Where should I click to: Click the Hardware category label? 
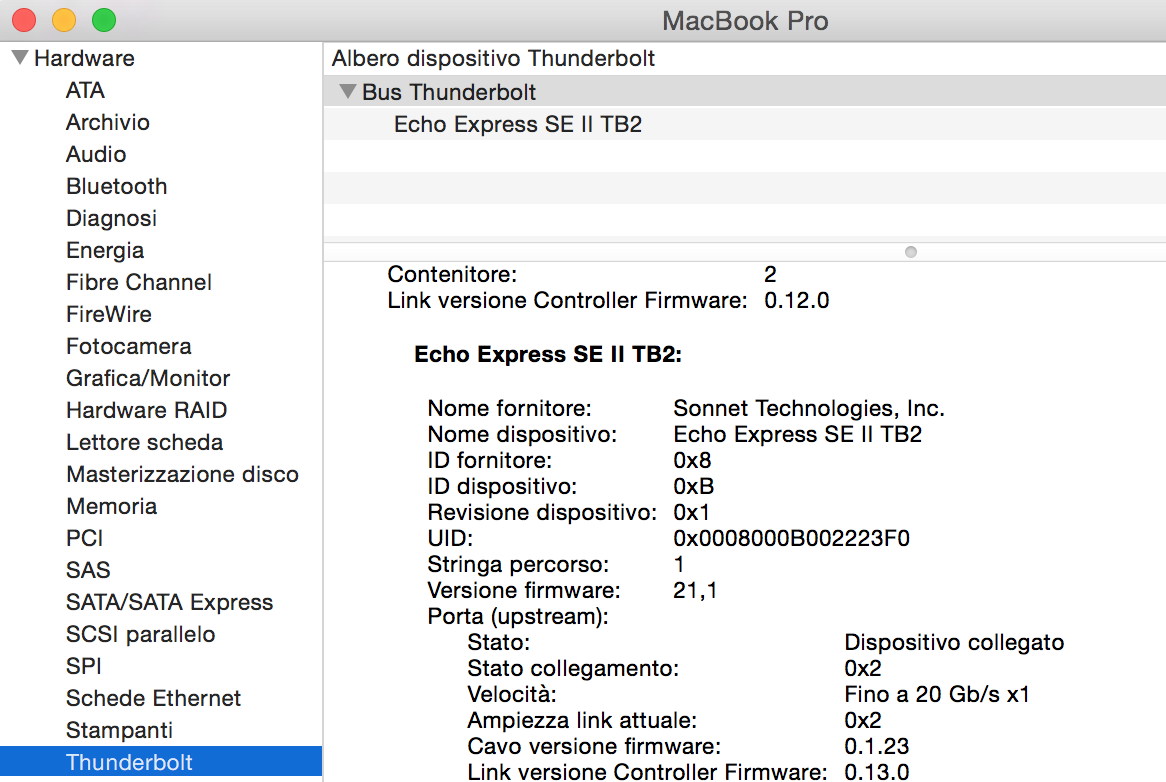[84, 58]
